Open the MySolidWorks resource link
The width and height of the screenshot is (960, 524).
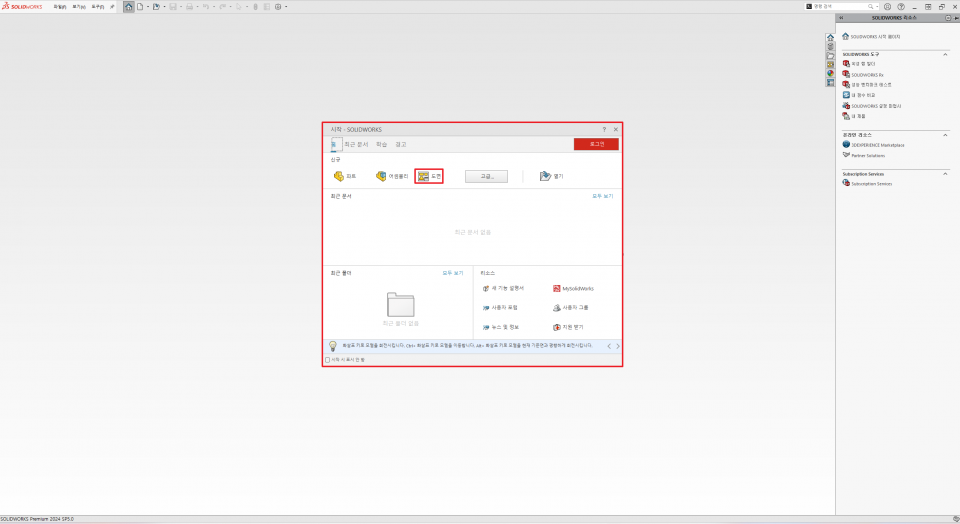tap(574, 288)
